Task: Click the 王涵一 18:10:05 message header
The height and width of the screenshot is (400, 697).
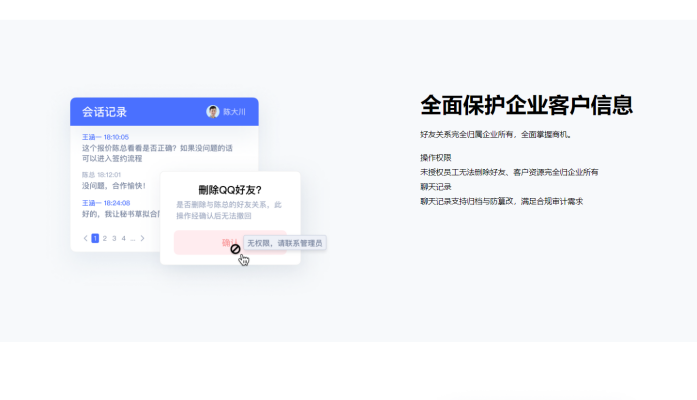Action: click(105, 137)
